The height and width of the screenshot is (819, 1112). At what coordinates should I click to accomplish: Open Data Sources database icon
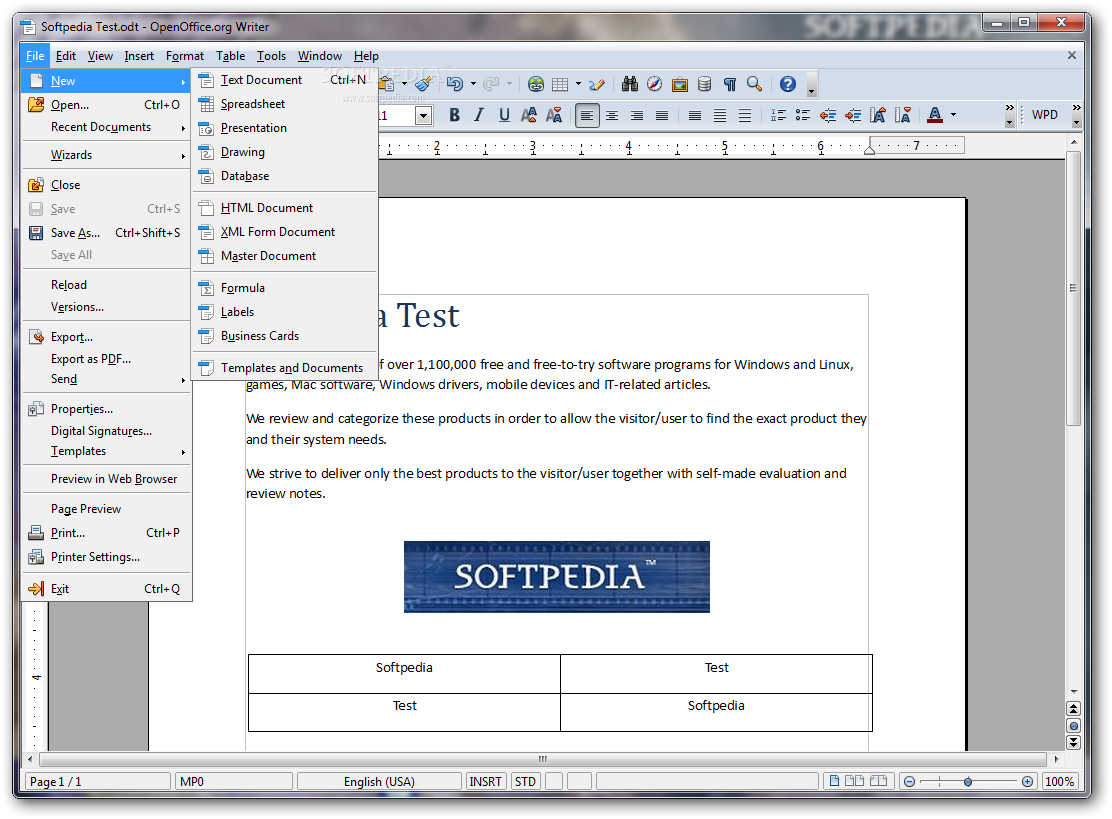click(x=704, y=84)
